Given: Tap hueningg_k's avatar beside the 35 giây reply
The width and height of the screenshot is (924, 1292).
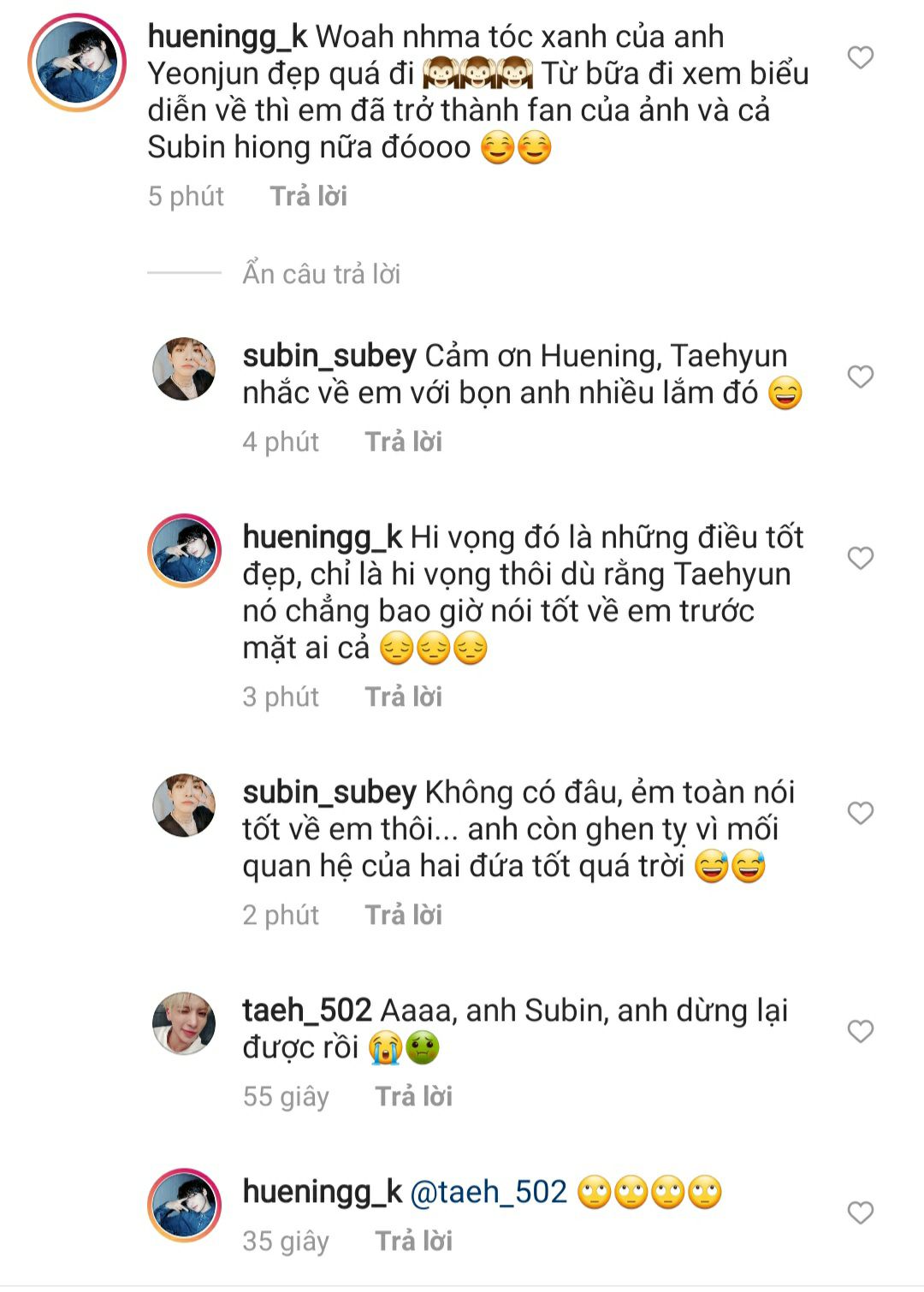Looking at the screenshot, I should click(184, 1205).
